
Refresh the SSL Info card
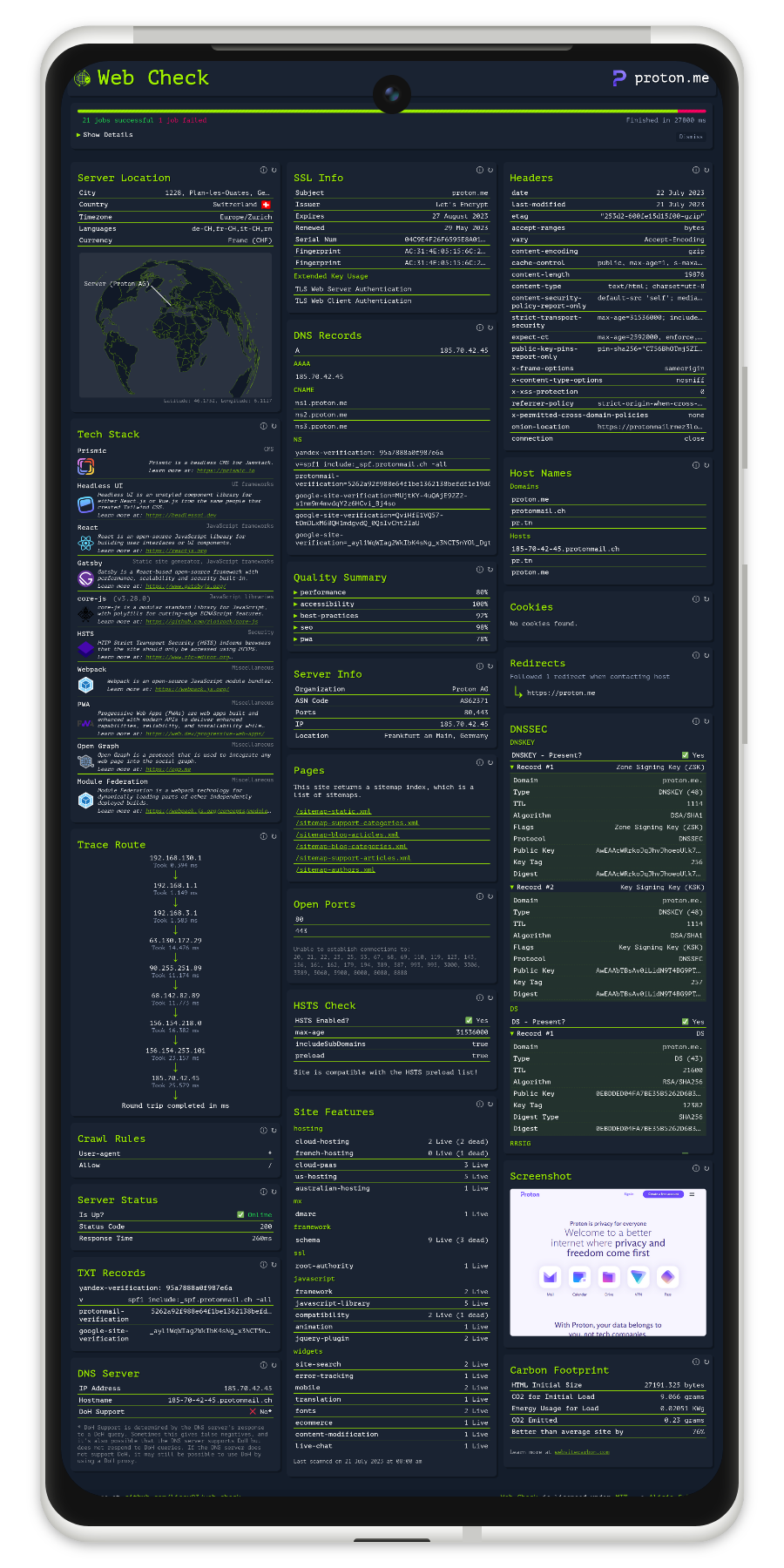(490, 170)
